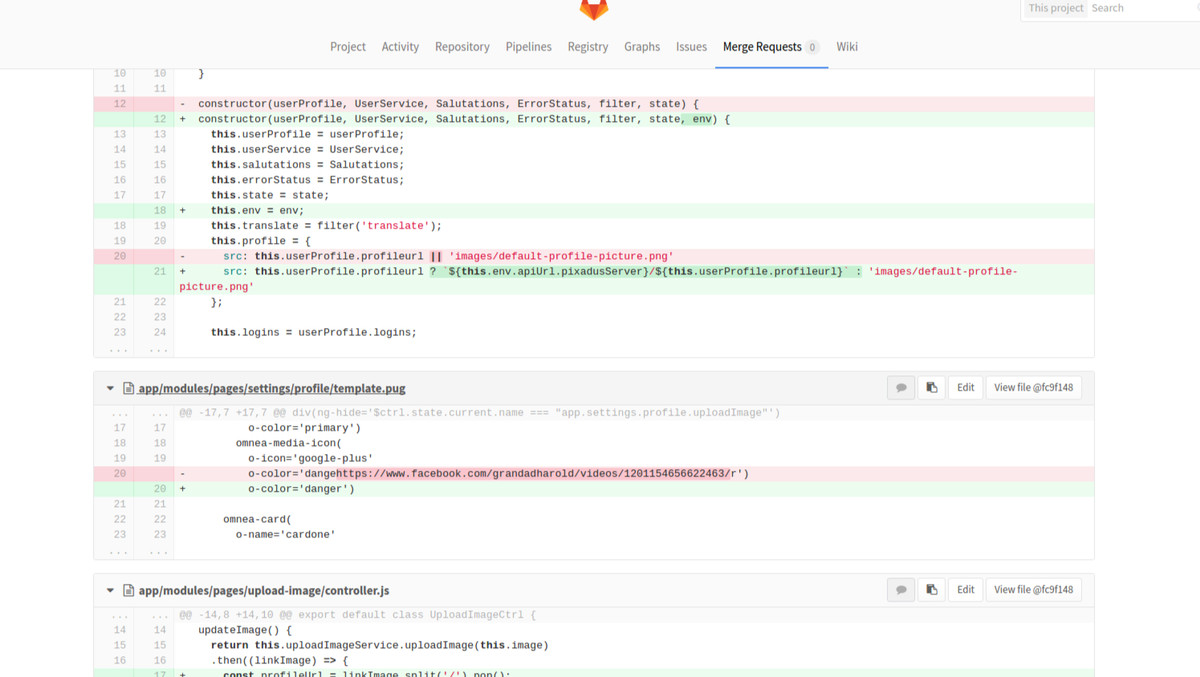This screenshot has width=1200, height=677.
Task: Open the Repository tab
Action: (x=462, y=47)
